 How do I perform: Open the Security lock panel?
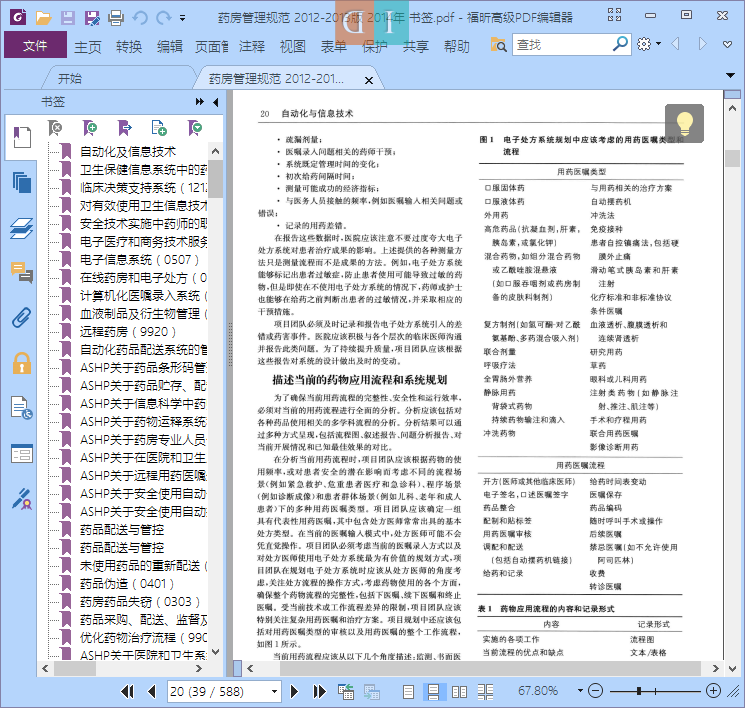pos(21,363)
